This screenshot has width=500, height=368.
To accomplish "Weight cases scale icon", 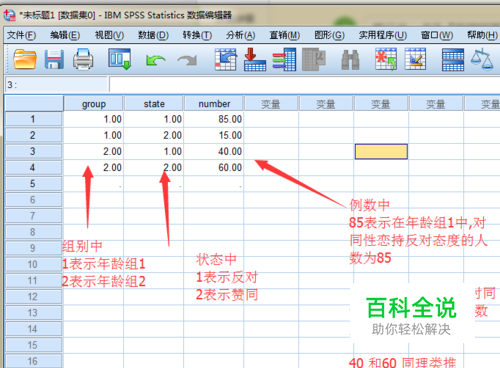I will point(482,59).
